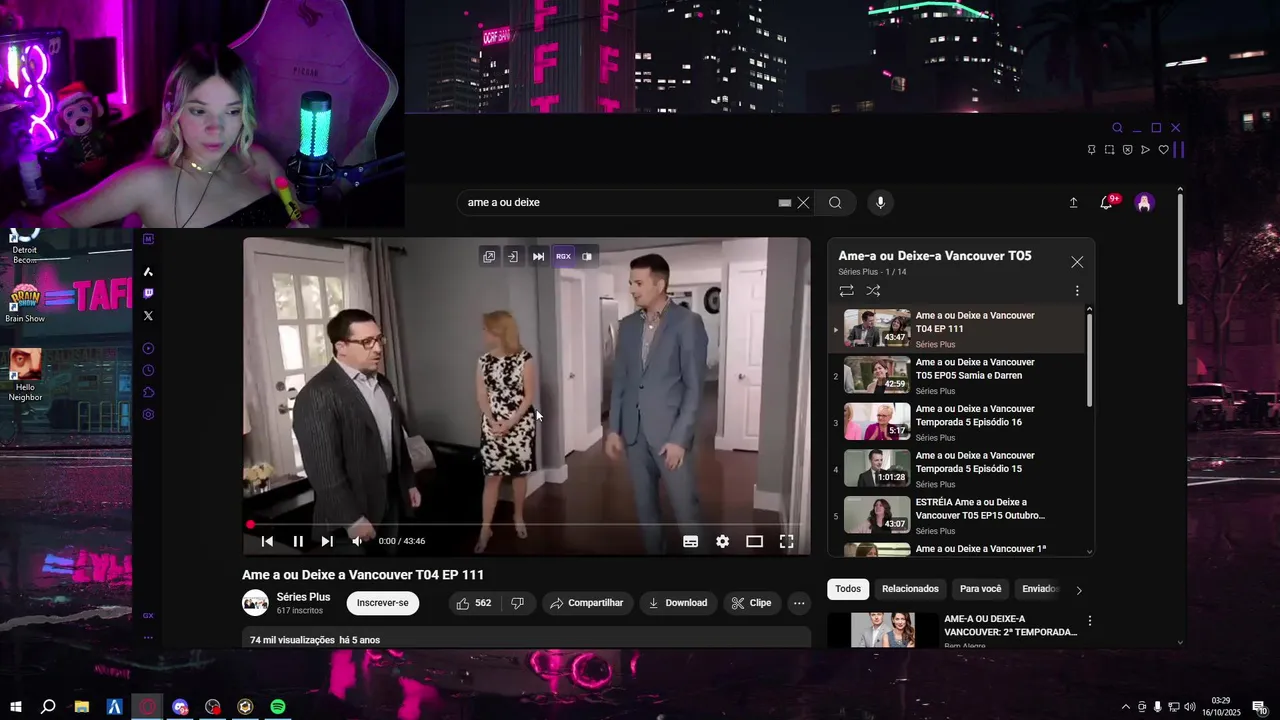Clear the search text with the X icon

tap(803, 203)
